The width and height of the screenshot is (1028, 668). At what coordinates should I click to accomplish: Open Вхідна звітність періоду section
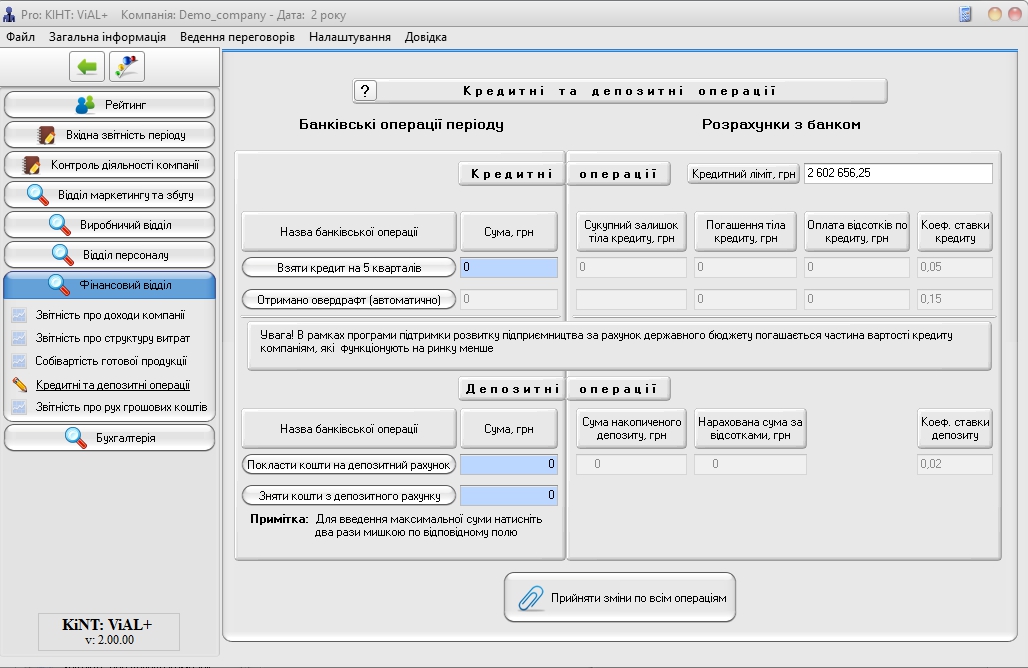tap(110, 135)
